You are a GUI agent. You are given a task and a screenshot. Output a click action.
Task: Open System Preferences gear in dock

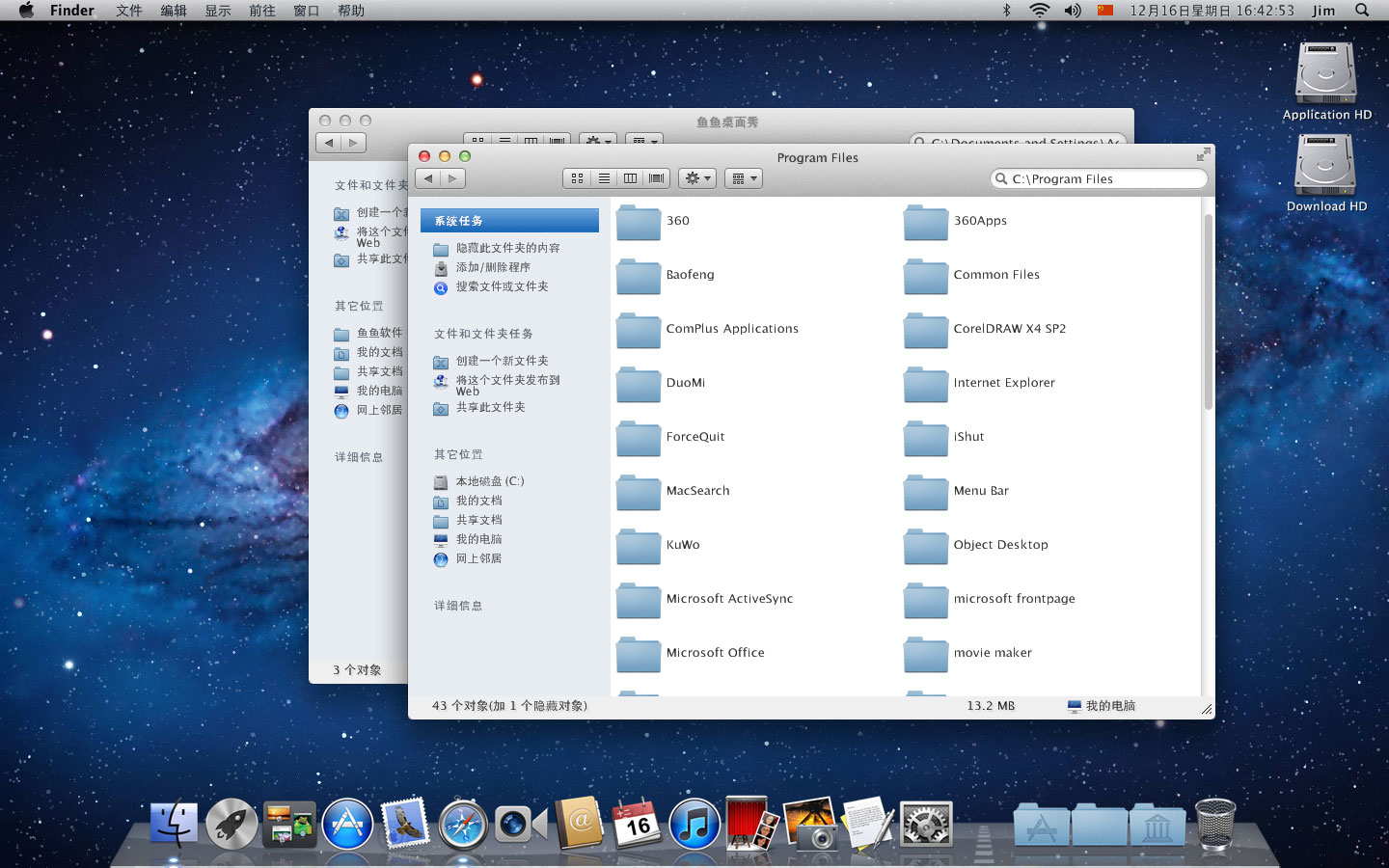[926, 826]
